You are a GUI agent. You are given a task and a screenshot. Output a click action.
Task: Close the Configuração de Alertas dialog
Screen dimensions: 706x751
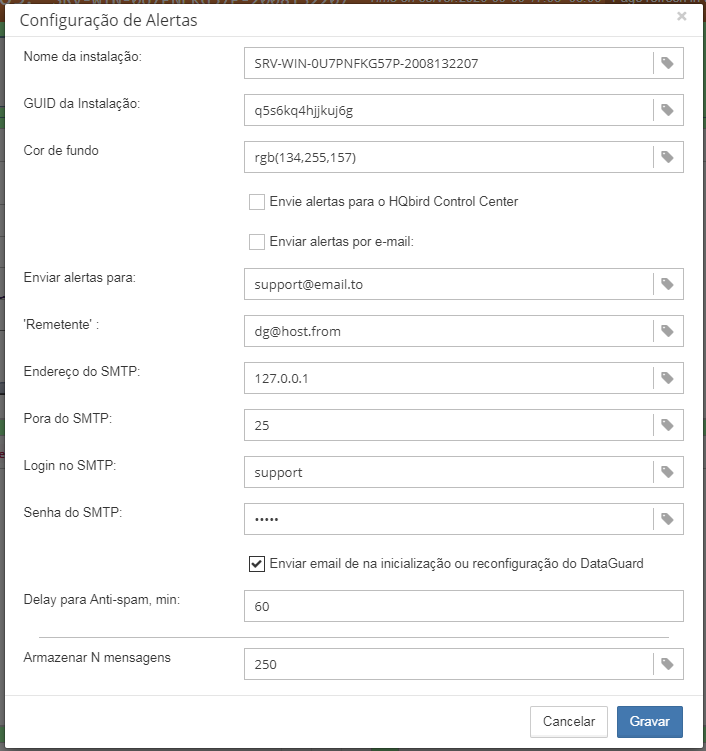(682, 17)
